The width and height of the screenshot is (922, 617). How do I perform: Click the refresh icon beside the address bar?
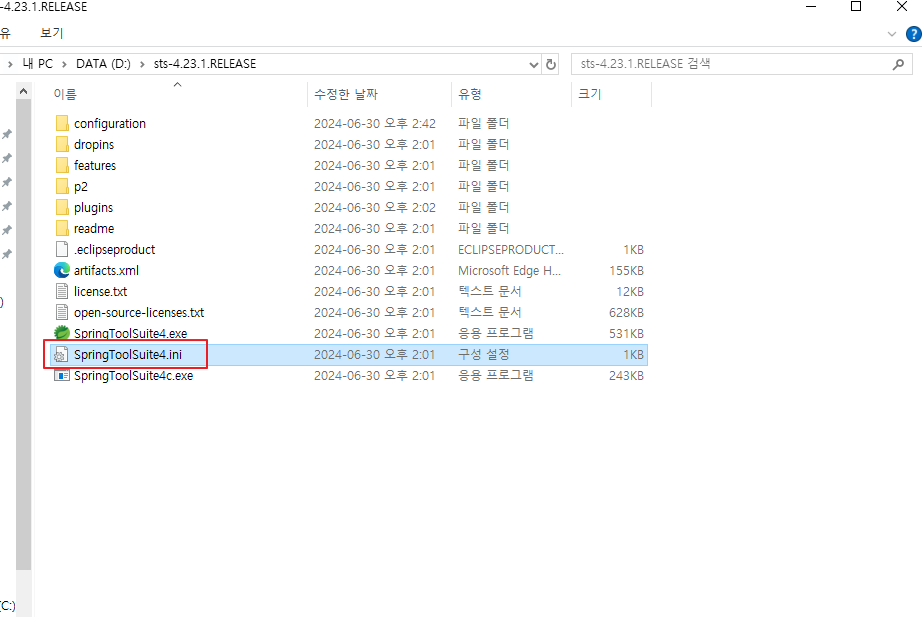[551, 64]
